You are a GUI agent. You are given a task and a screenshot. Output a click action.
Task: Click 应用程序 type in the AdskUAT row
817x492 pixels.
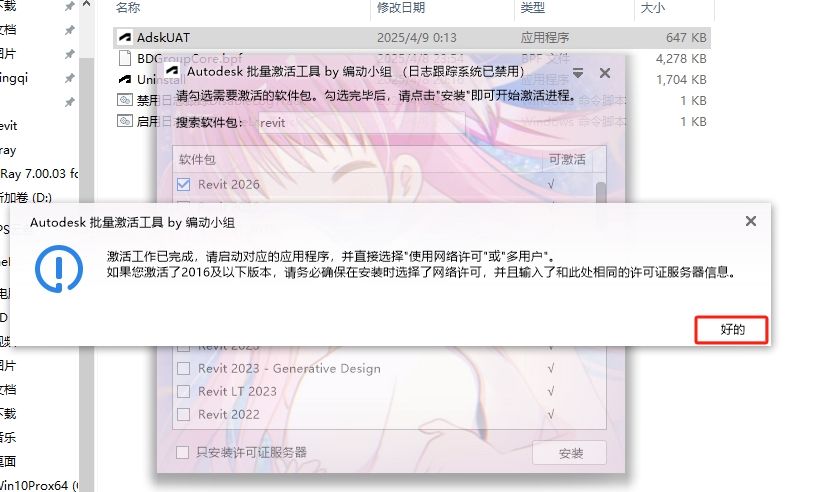point(544,38)
